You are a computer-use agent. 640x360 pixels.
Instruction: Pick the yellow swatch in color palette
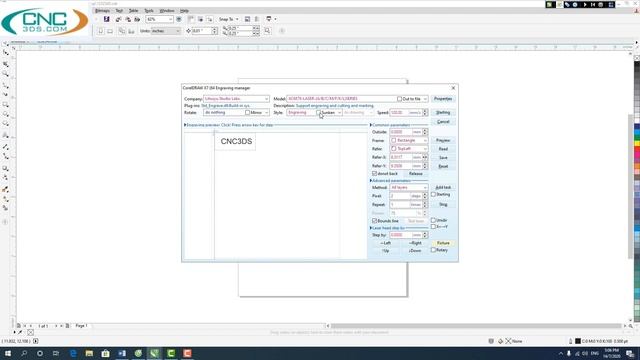click(x=637, y=144)
